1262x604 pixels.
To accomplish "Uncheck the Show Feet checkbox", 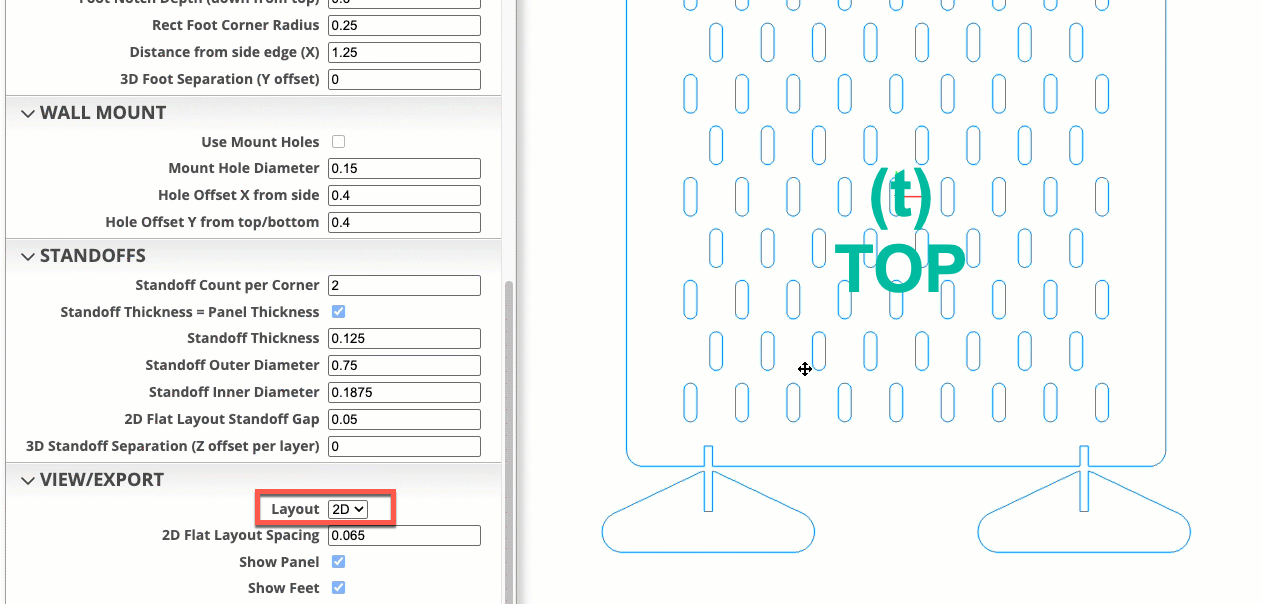I will (x=338, y=588).
